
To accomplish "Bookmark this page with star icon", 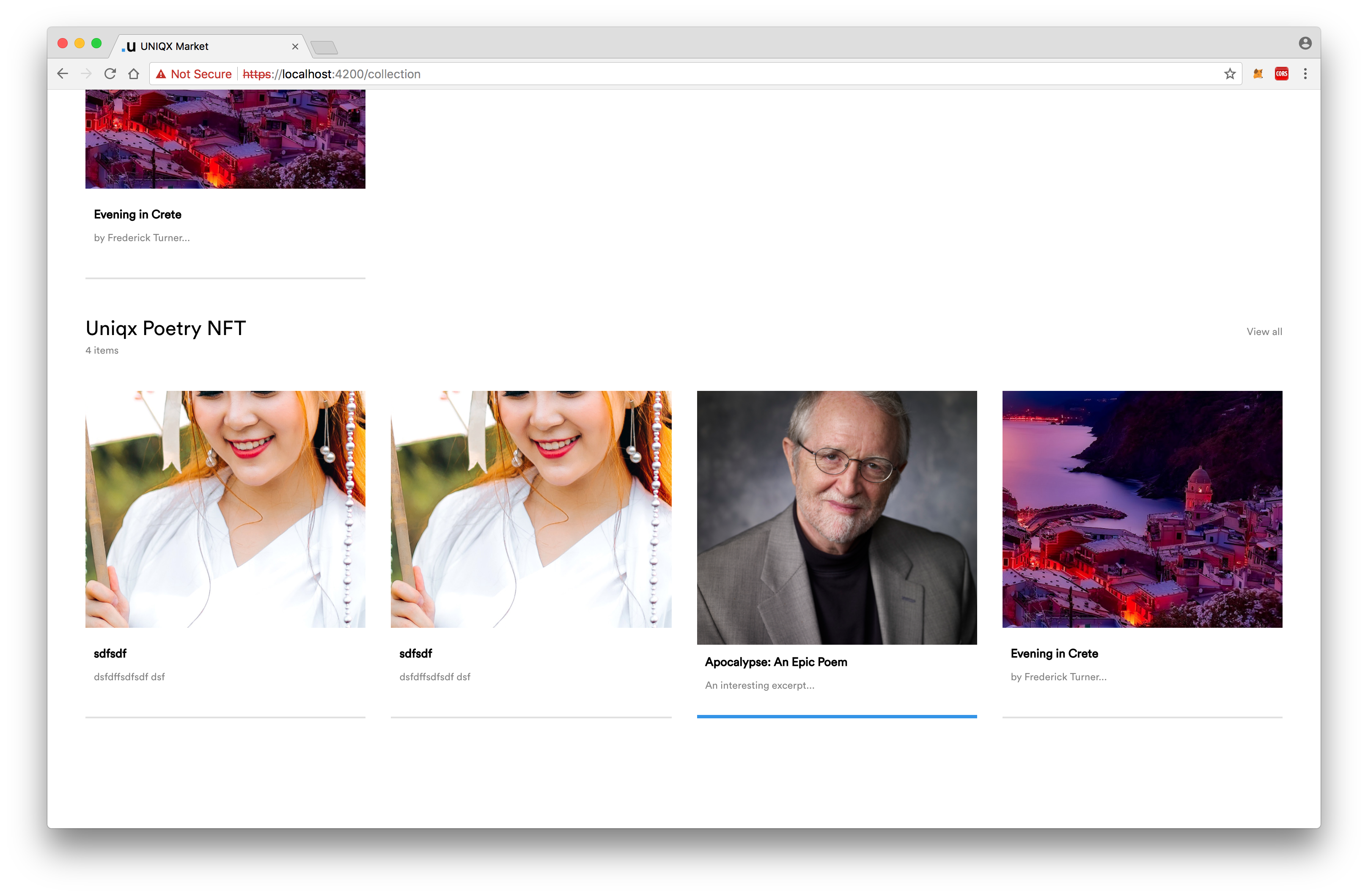I will click(x=1230, y=74).
